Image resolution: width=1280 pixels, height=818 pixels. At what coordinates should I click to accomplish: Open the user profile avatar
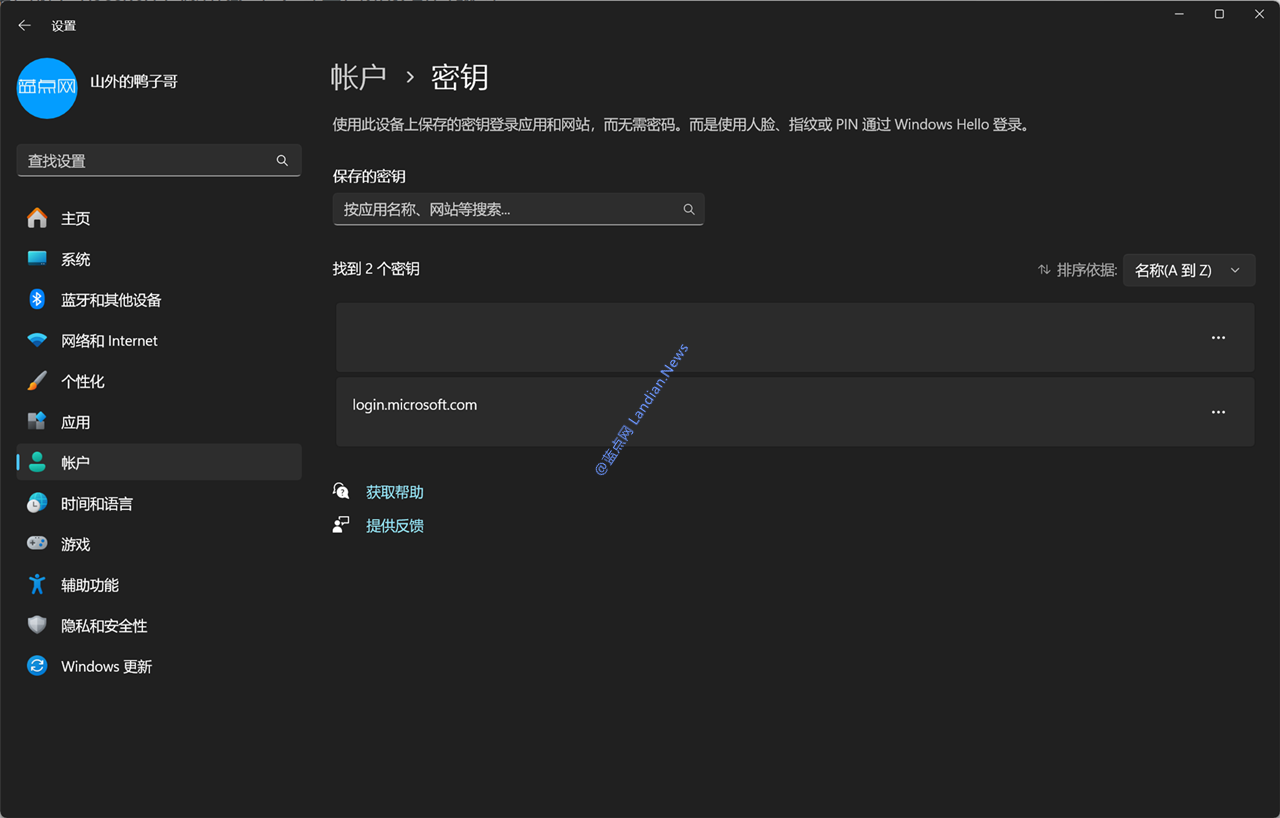[x=47, y=89]
